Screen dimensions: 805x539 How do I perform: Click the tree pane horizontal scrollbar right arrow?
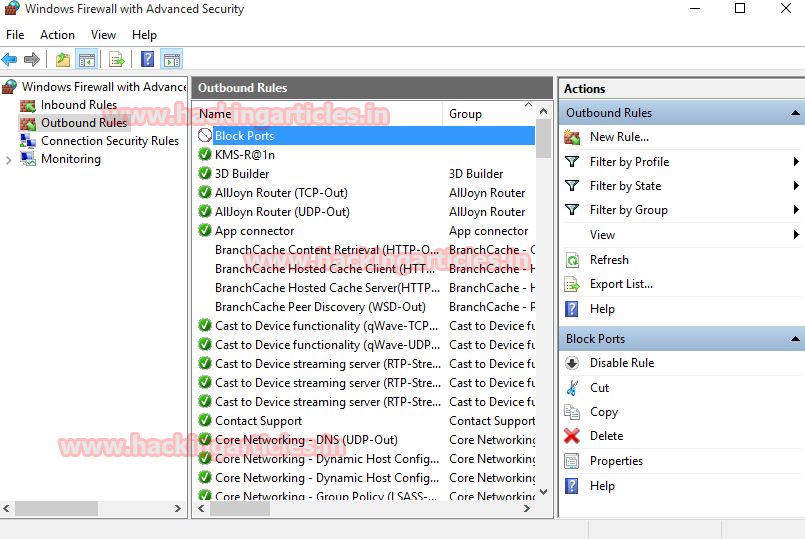tap(178, 509)
